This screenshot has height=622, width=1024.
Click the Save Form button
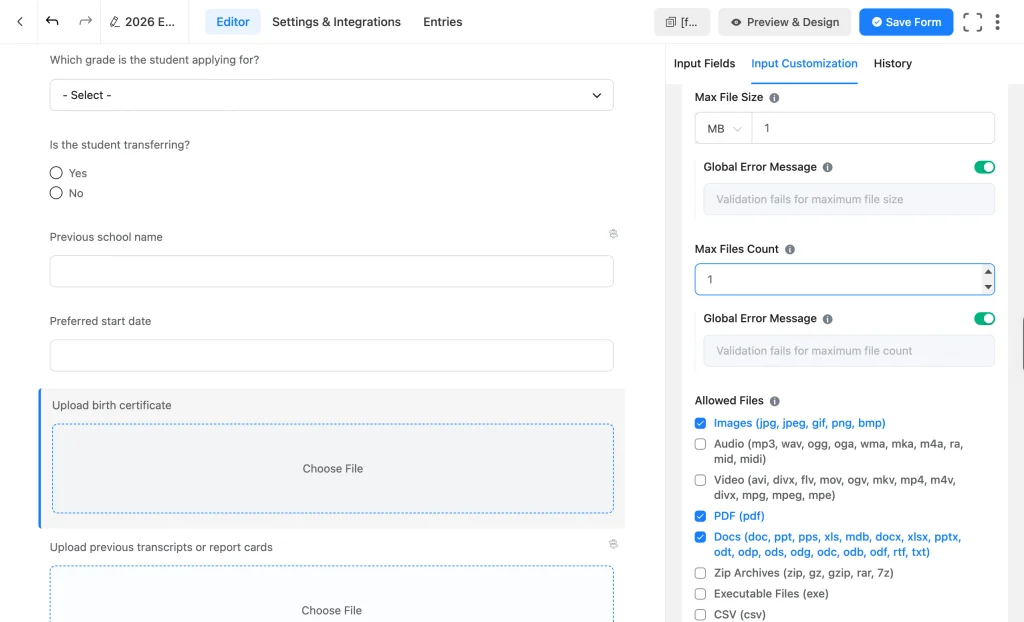click(906, 22)
